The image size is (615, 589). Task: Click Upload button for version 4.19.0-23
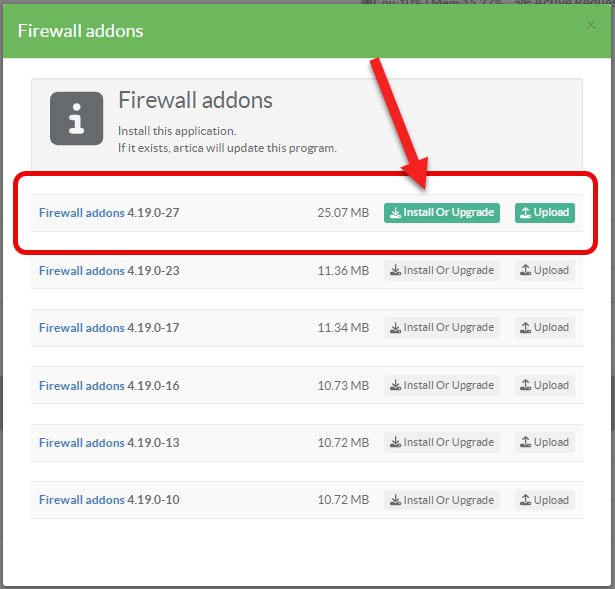coord(545,270)
